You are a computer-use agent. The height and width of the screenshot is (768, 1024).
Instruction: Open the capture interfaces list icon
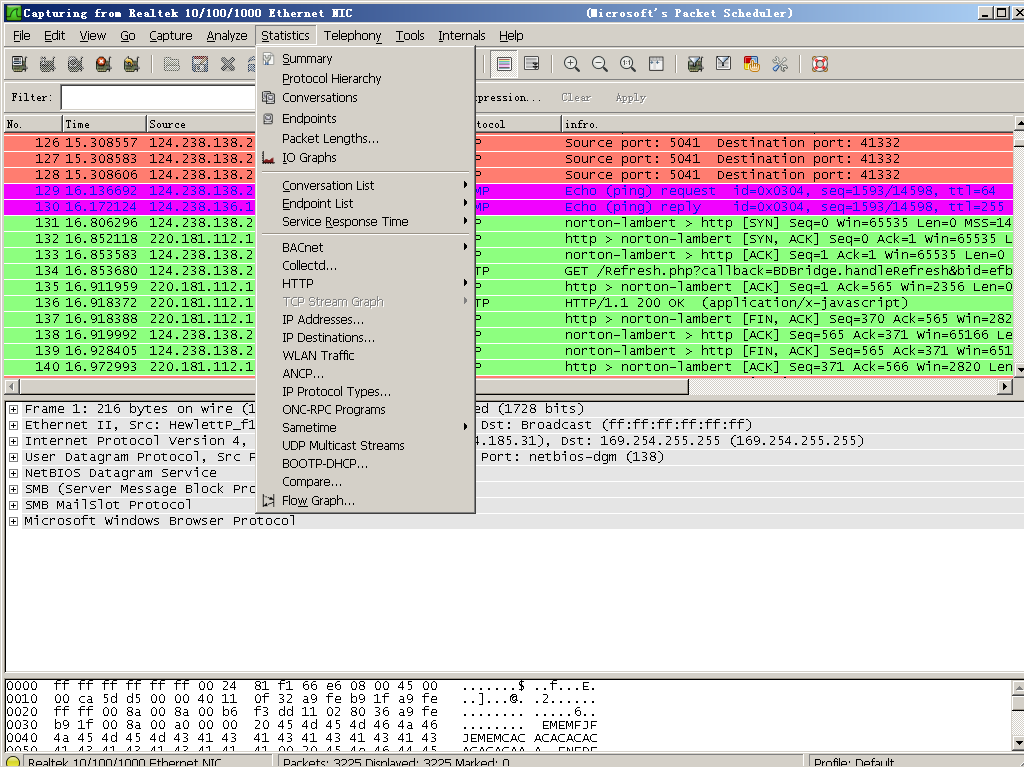click(20, 64)
